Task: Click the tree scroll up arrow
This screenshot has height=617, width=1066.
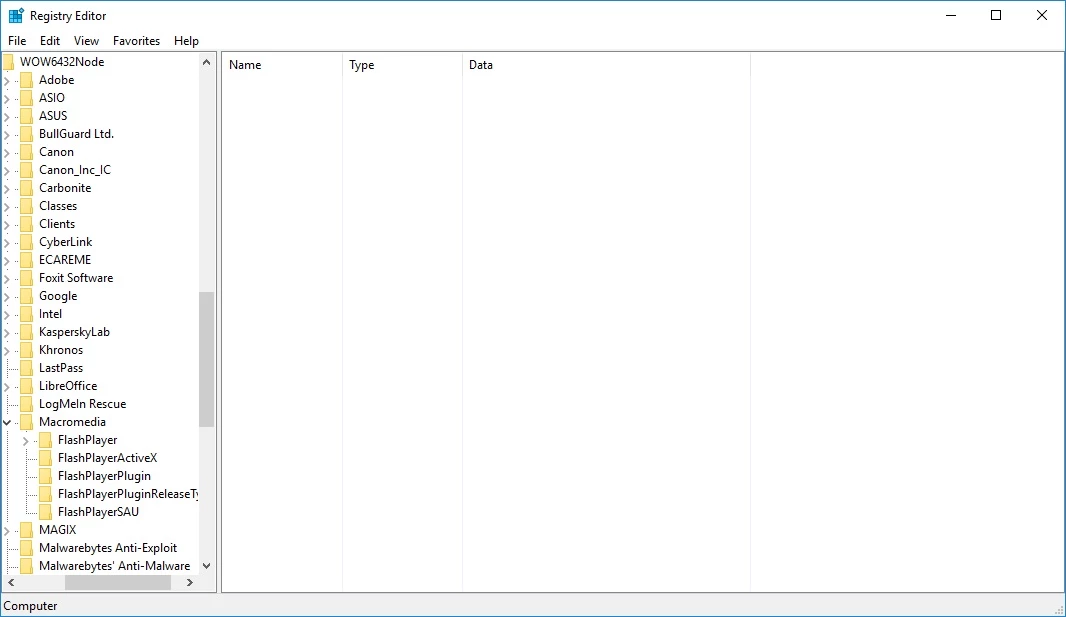Action: click(207, 62)
